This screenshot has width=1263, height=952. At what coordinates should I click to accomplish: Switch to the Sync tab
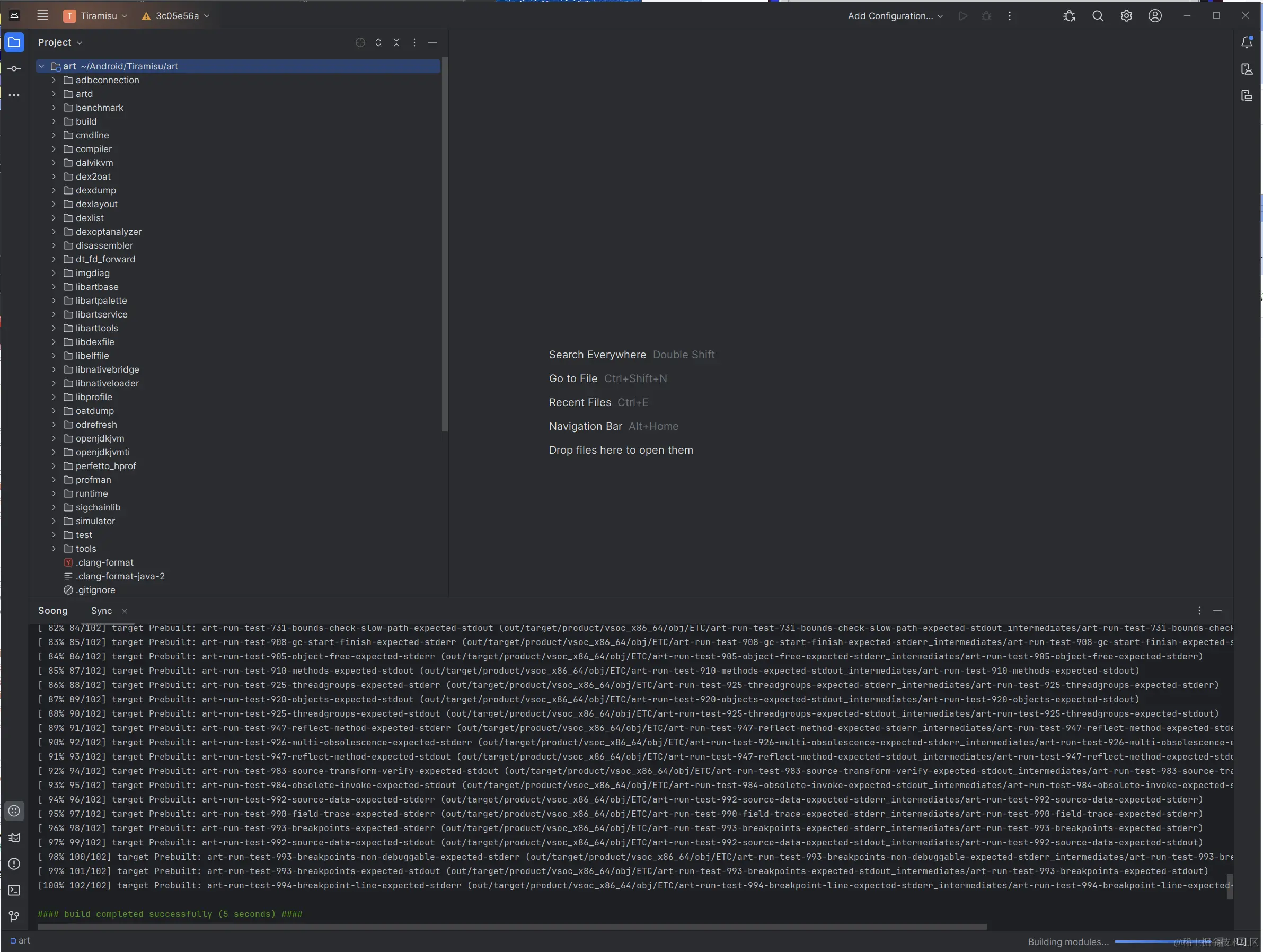coord(102,611)
